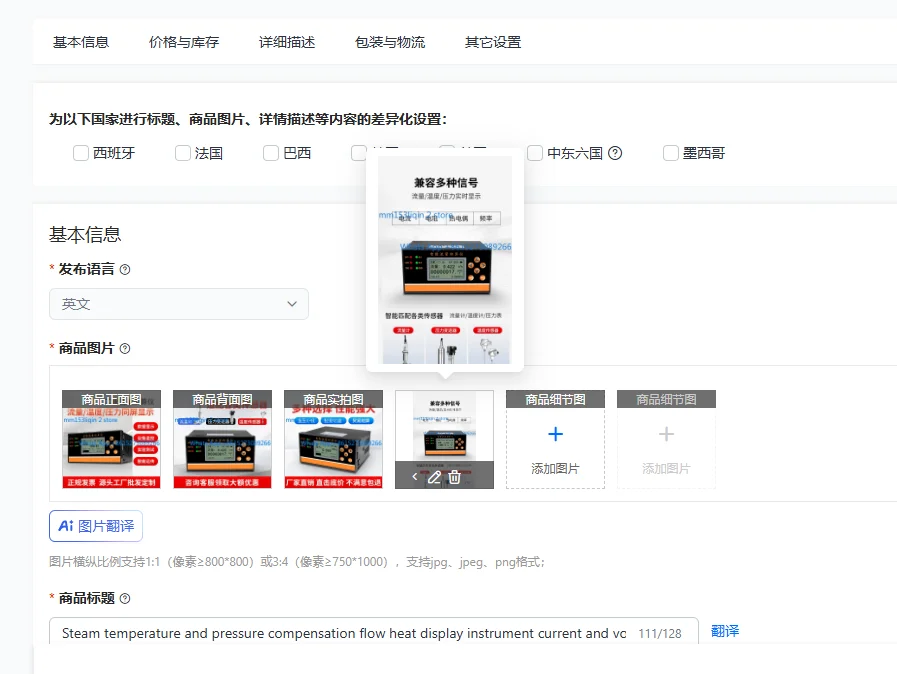Click the 111/128 character counter

tap(660, 634)
